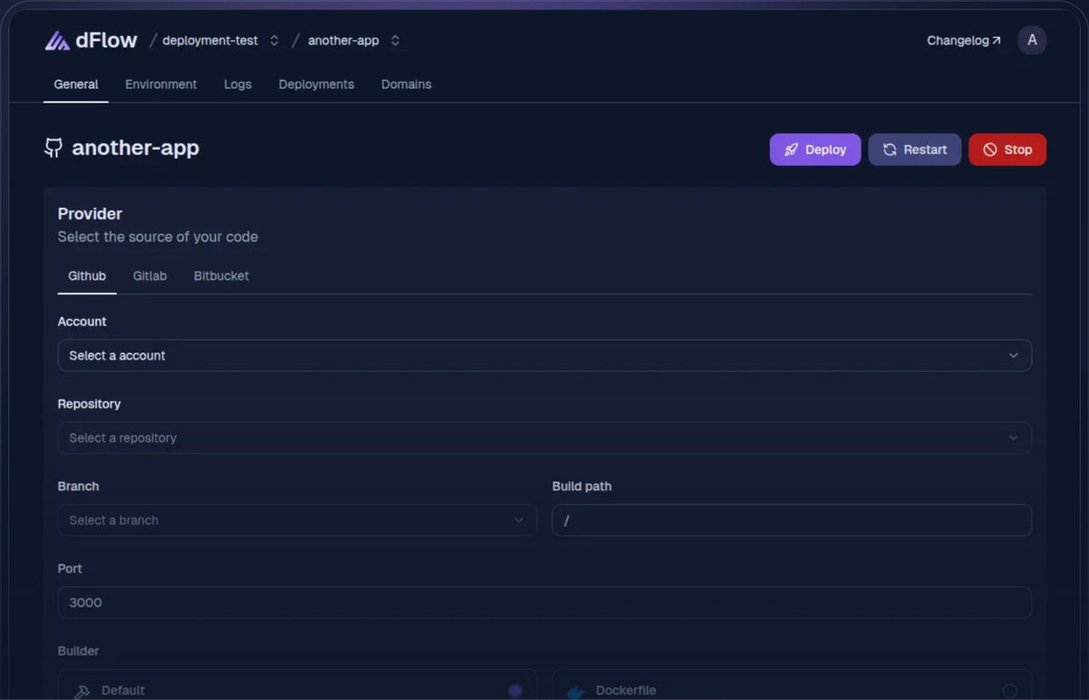Click the GitHub icon beside another-app title
The width and height of the screenshot is (1089, 700).
(x=53, y=147)
